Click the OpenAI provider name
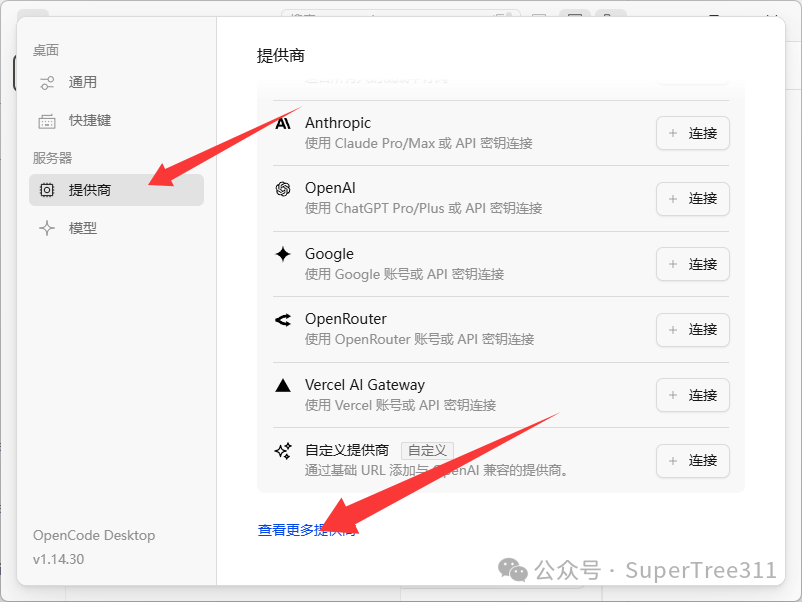802x602 pixels. (330, 188)
